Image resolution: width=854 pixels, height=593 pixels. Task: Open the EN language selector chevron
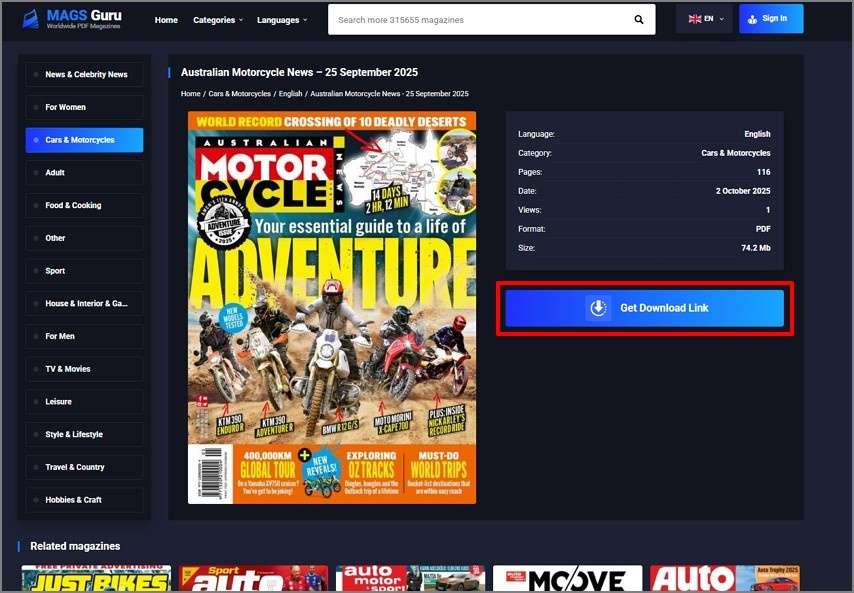pyautogui.click(x=722, y=17)
